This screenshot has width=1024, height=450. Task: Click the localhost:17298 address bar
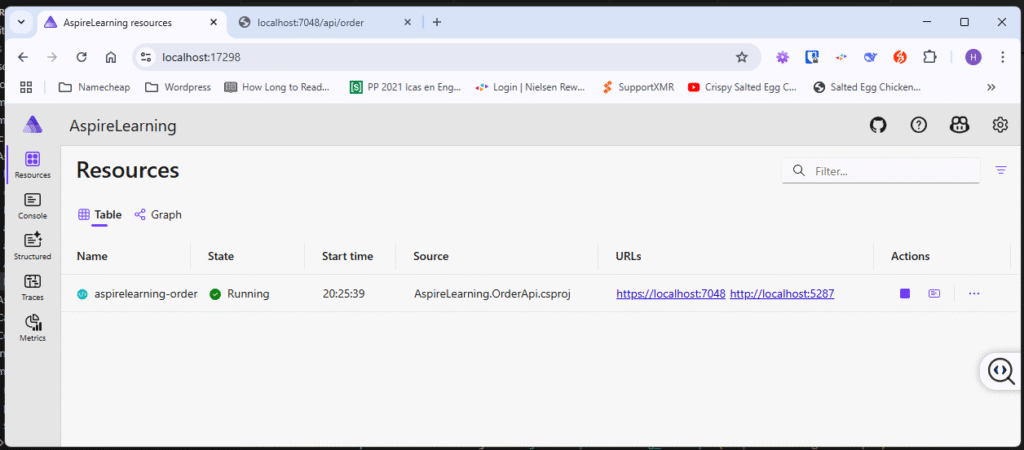point(446,57)
